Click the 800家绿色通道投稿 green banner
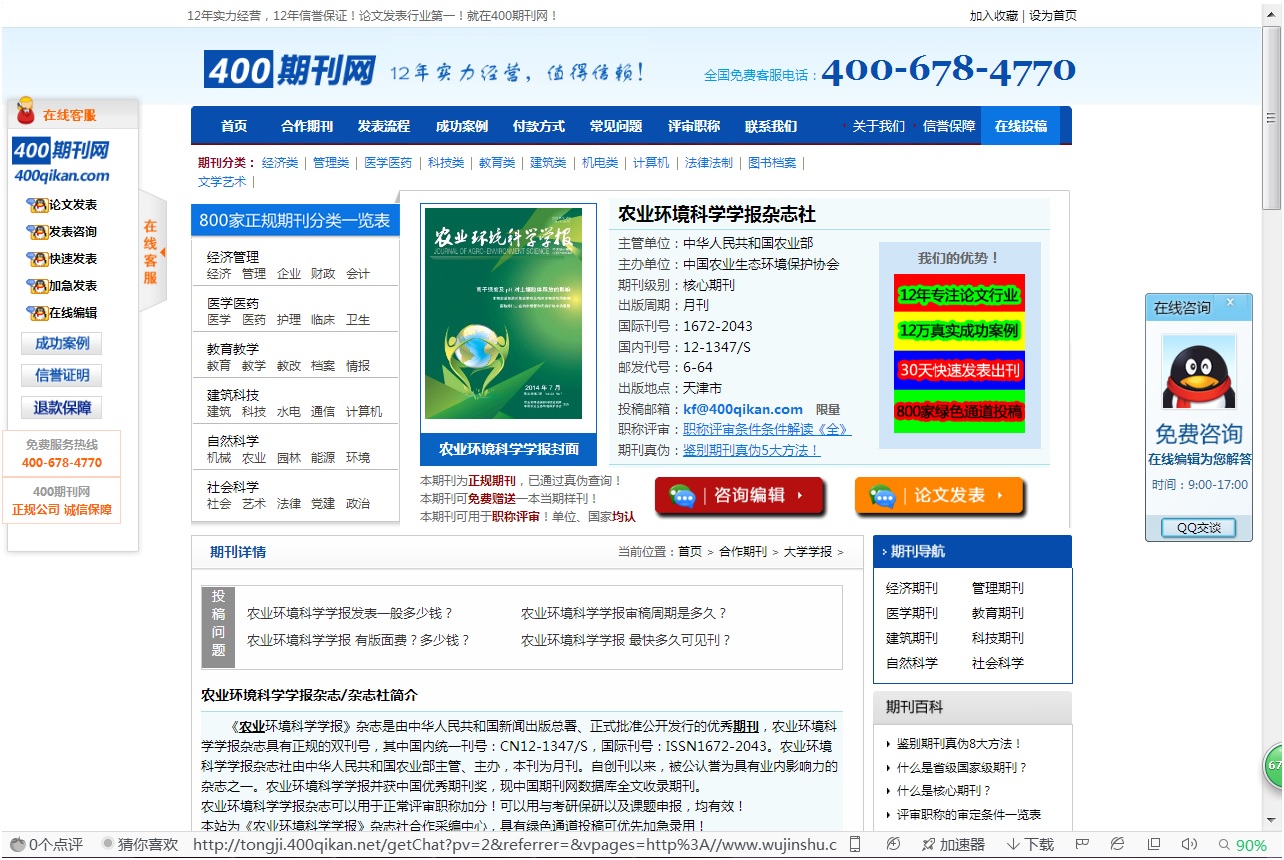 tap(959, 411)
